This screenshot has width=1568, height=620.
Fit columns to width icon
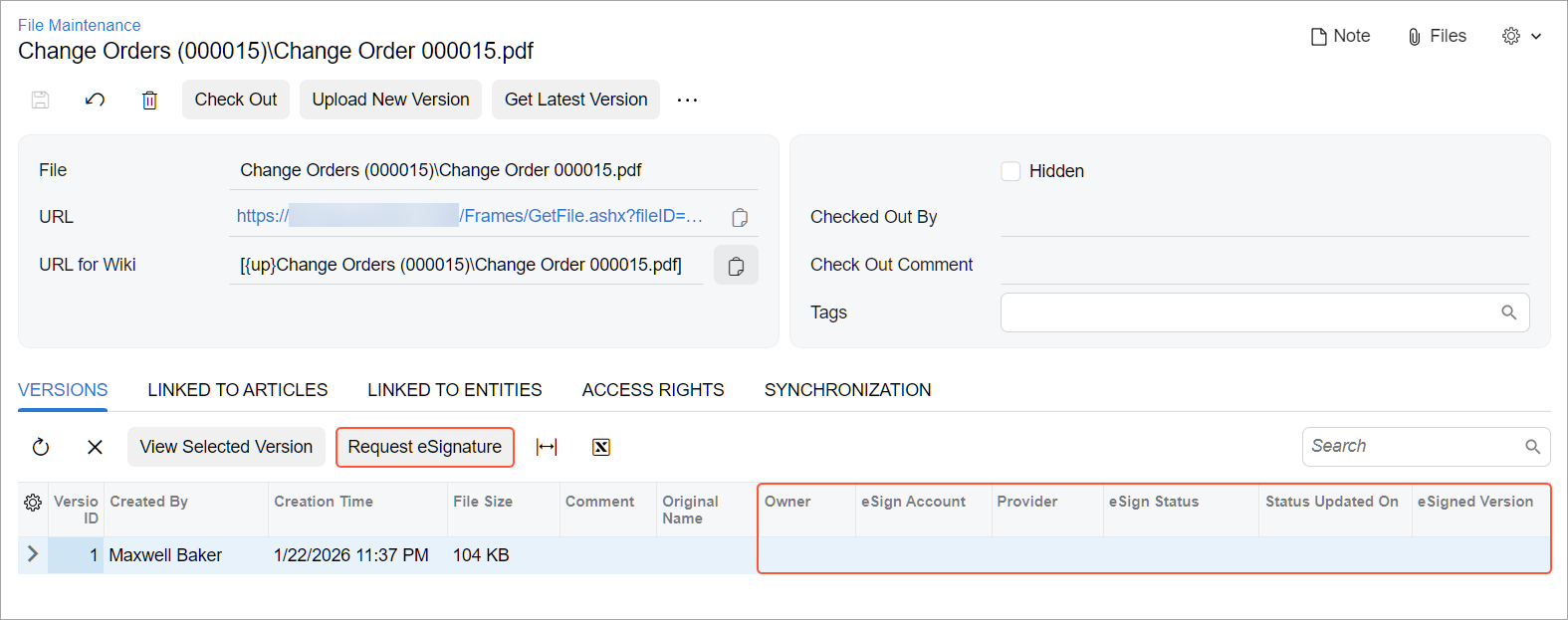547,447
